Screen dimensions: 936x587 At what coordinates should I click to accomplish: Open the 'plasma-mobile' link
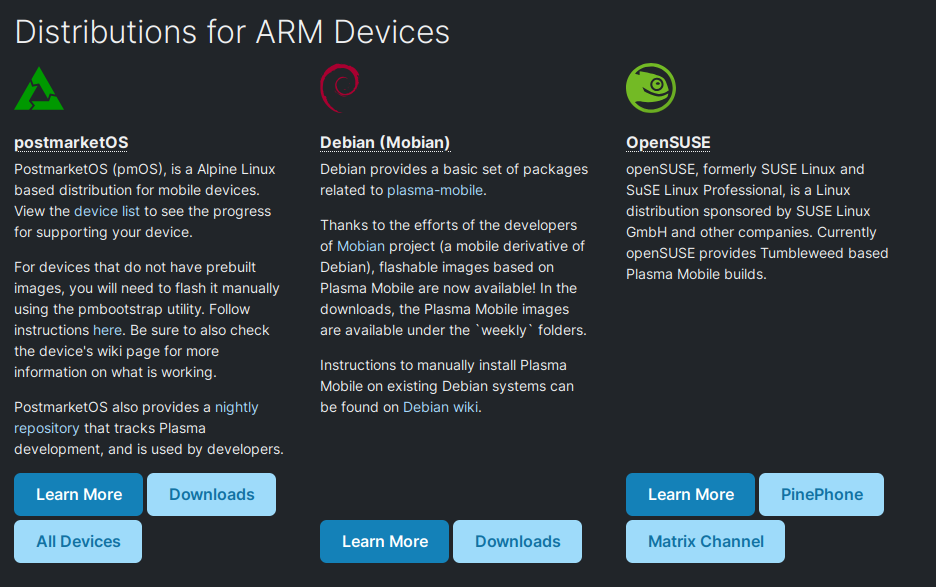coord(435,190)
